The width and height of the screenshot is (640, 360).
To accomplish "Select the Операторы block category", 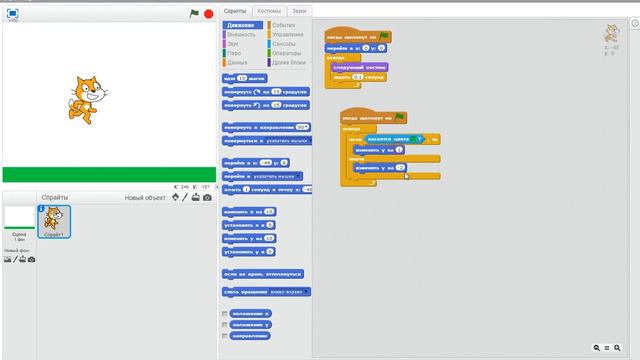I will tap(287, 53).
